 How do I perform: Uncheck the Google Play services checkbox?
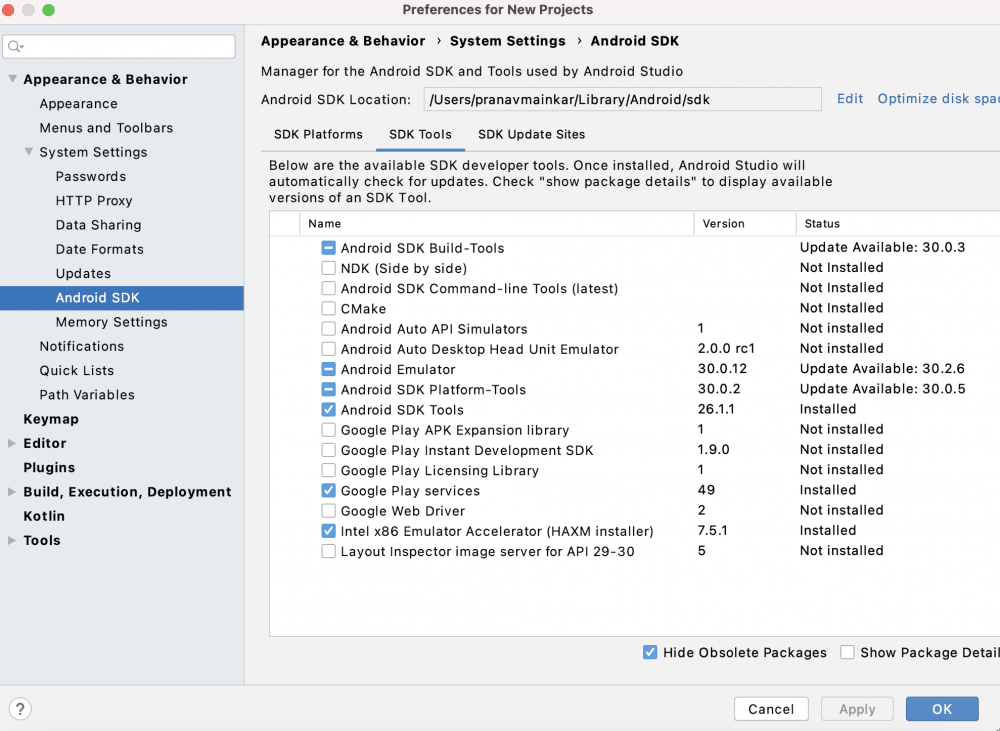tap(328, 491)
